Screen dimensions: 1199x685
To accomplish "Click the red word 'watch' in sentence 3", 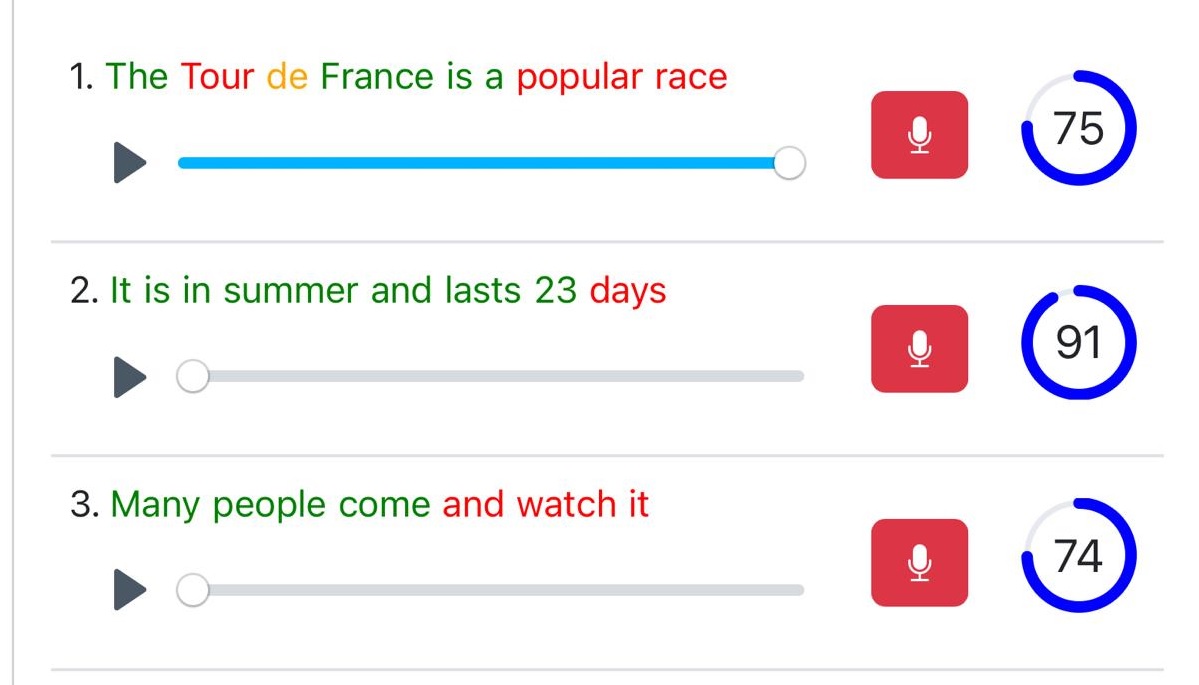I will [x=566, y=504].
